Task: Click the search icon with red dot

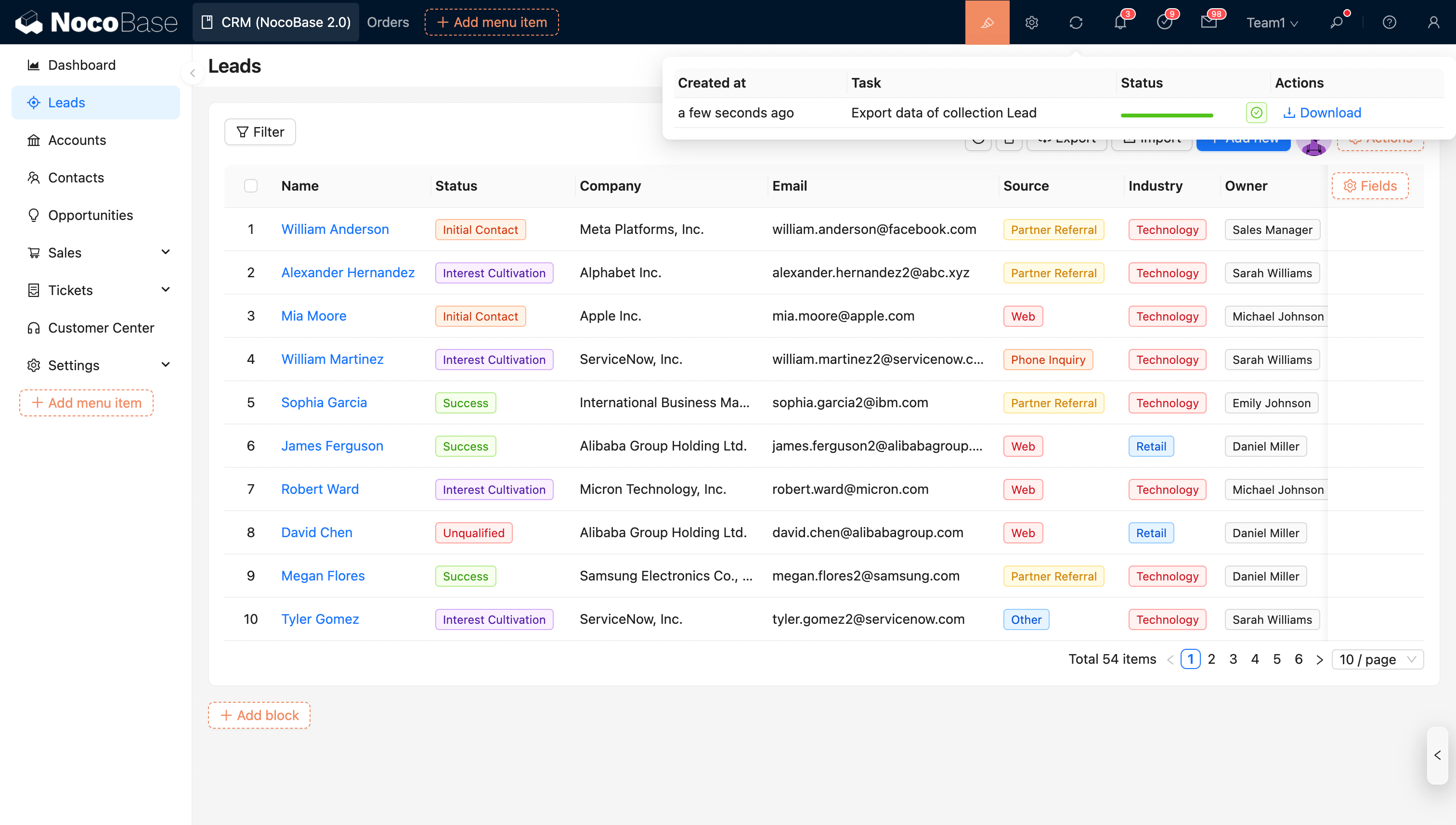Action: click(1337, 22)
